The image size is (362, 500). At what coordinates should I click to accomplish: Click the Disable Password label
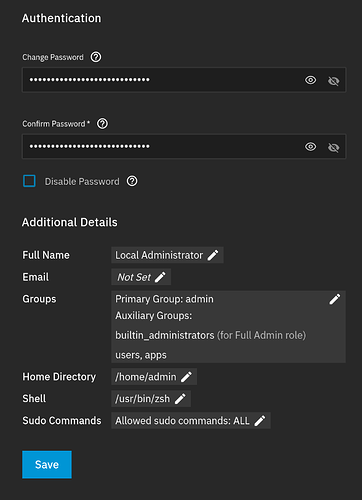pyautogui.click(x=82, y=181)
